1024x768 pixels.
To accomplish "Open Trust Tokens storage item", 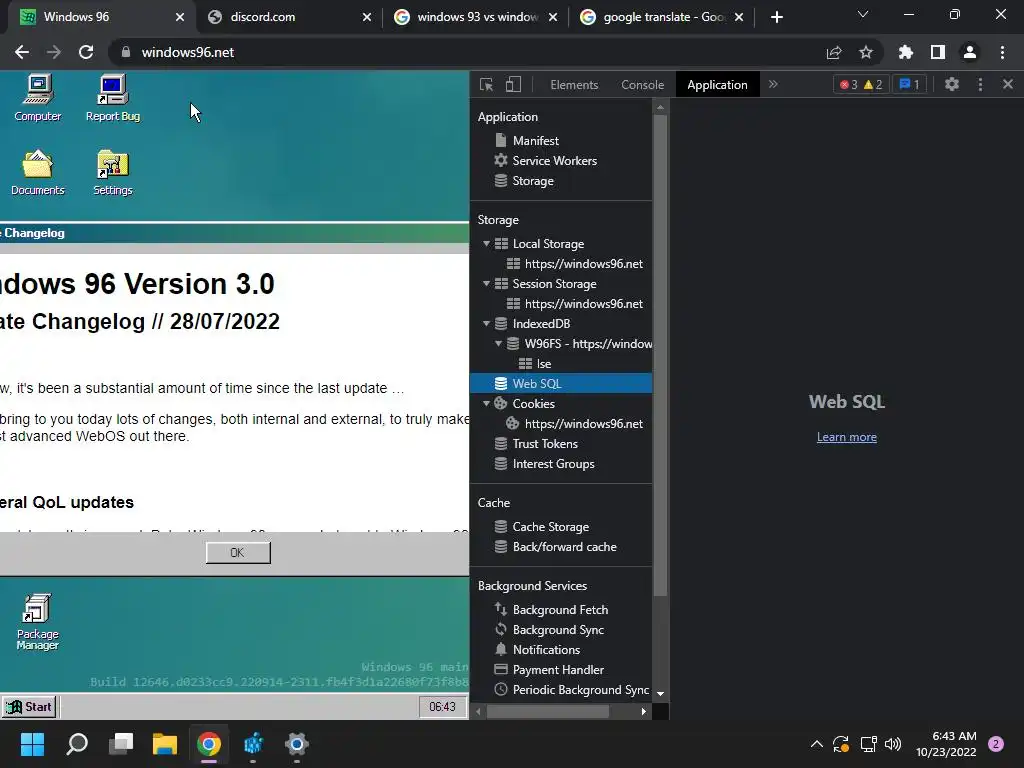I will click(x=545, y=443).
